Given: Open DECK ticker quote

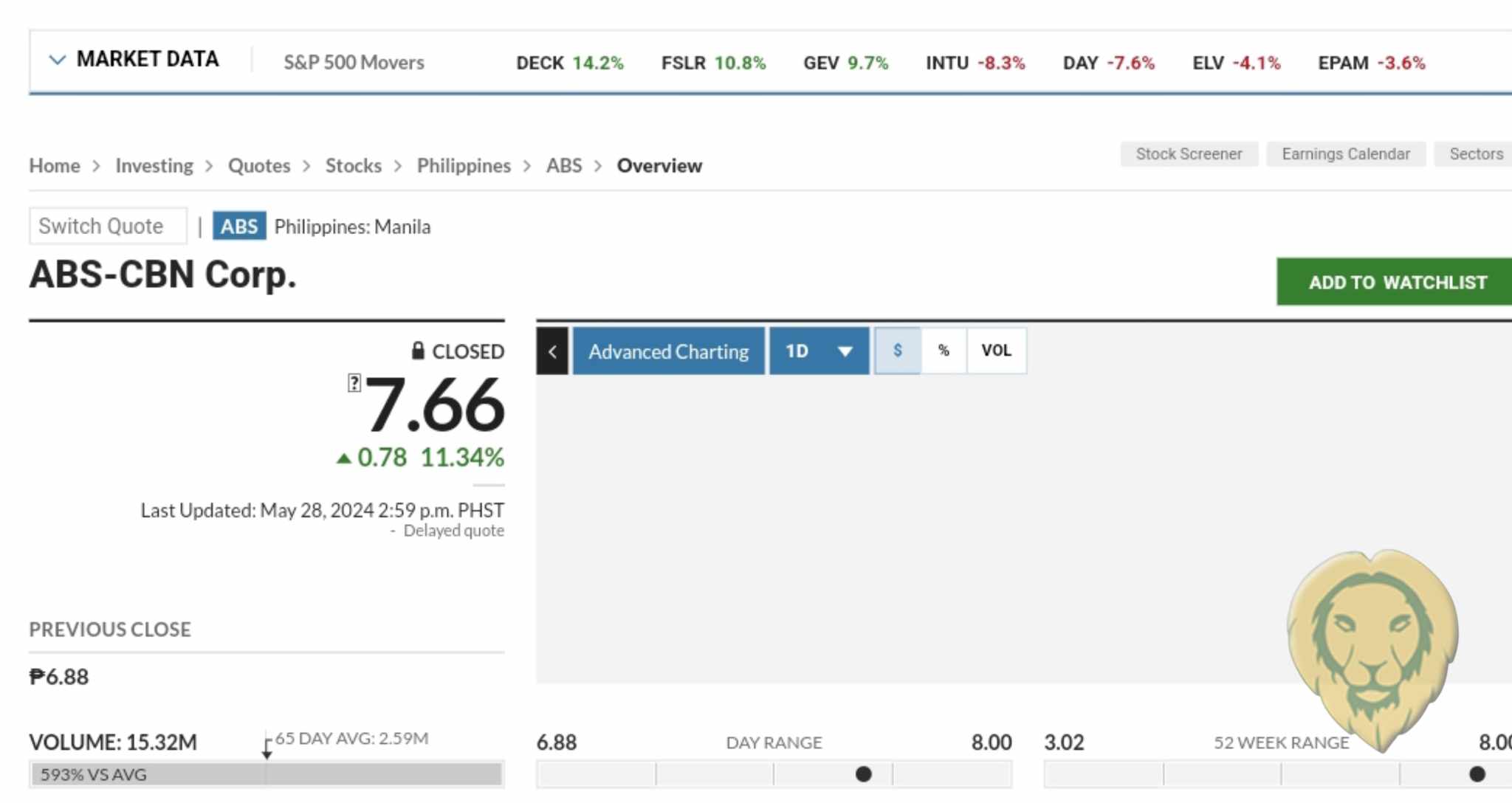Looking at the screenshot, I should coord(569,63).
